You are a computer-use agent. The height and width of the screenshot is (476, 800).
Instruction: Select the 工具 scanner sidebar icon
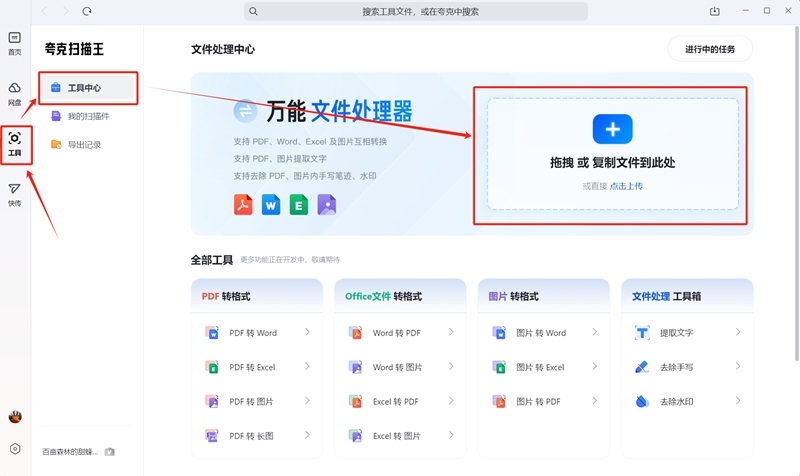(15, 144)
